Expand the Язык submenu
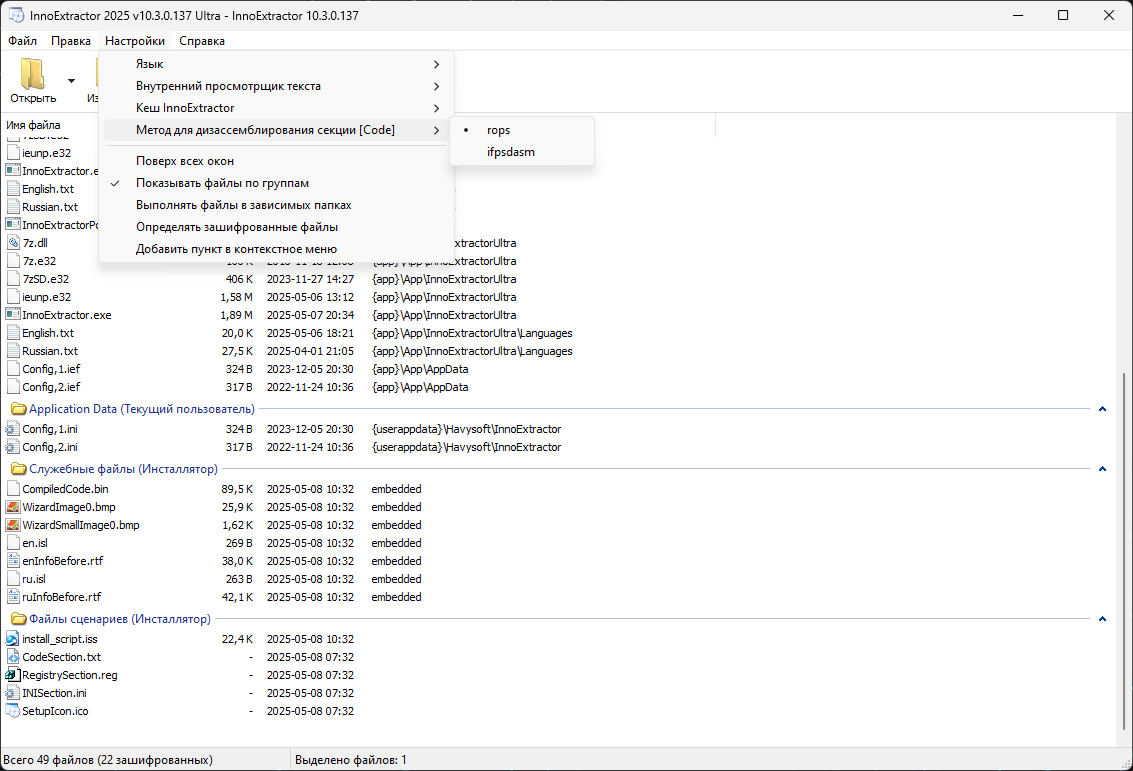The width and height of the screenshot is (1133, 771). 277,64
